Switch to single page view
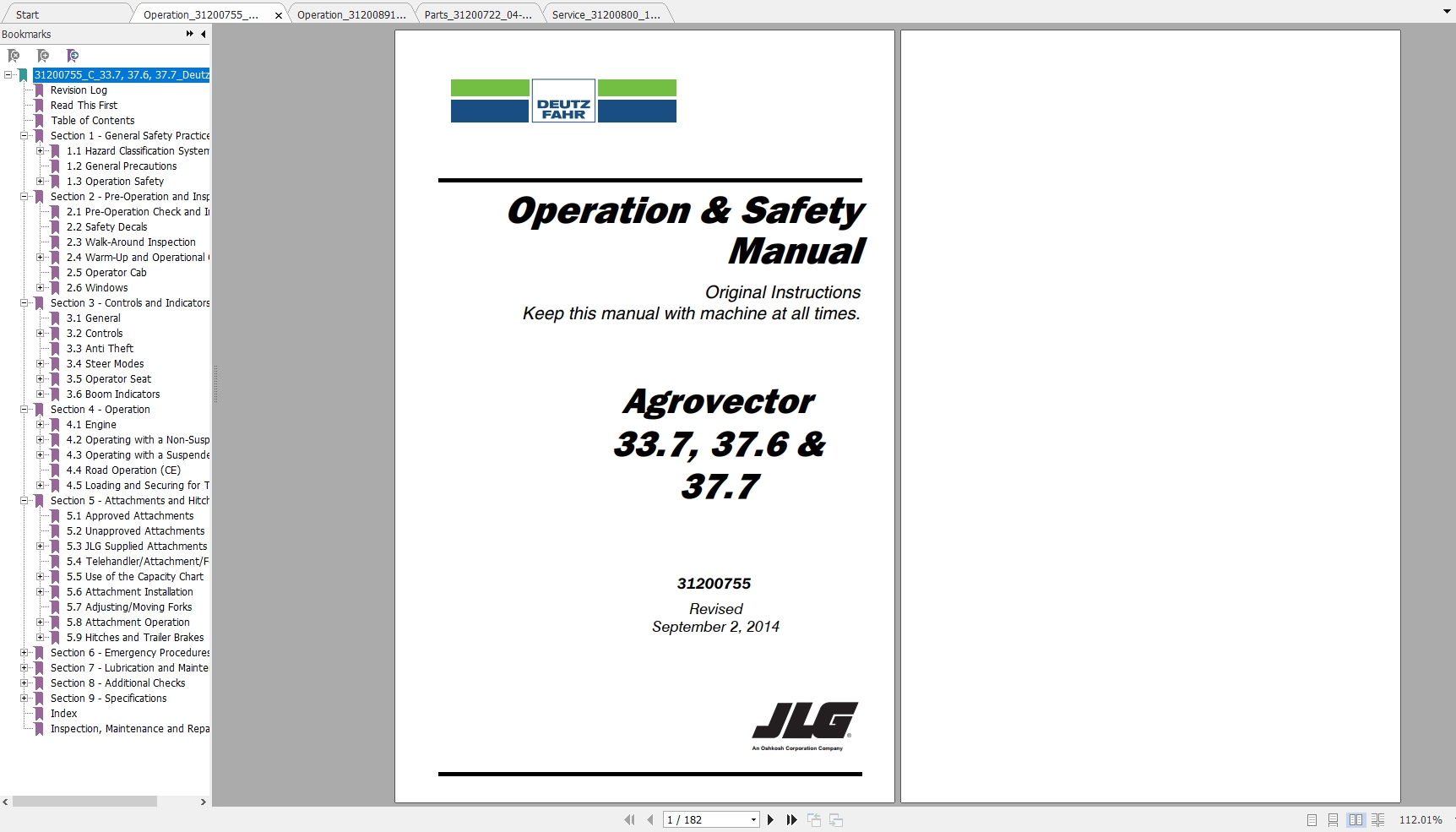1456x832 pixels. tap(1312, 819)
